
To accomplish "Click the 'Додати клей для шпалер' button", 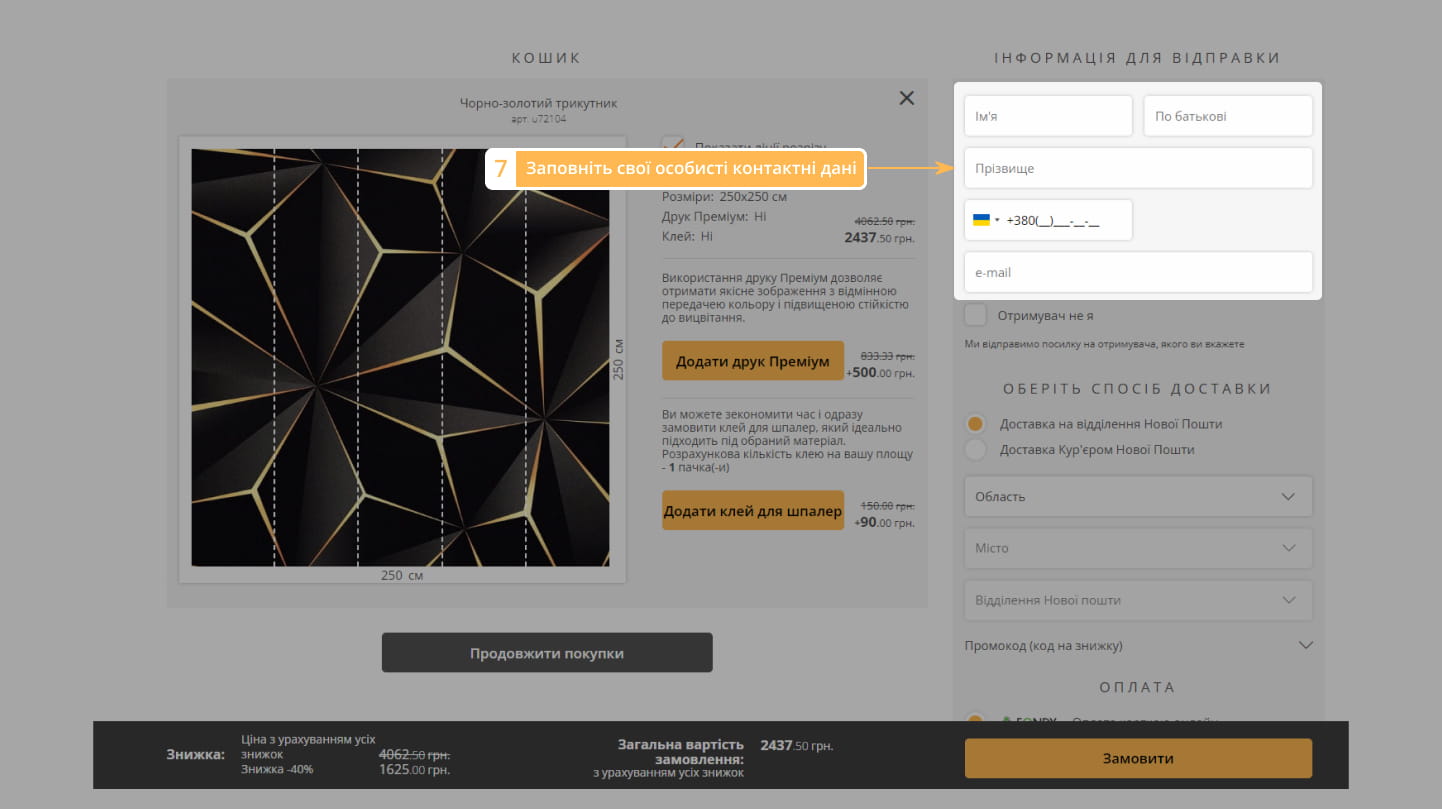I will [x=752, y=511].
